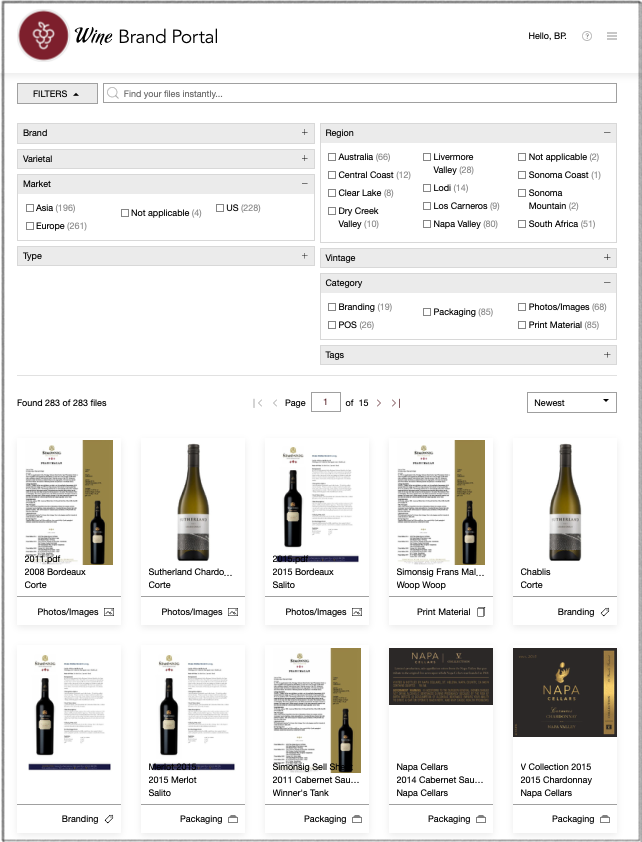Open the Newest sort dropdown

coord(572,403)
